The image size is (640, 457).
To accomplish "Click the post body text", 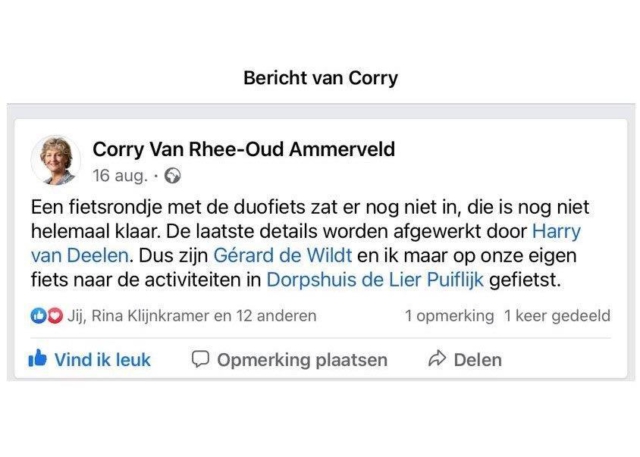I will (x=310, y=244).
